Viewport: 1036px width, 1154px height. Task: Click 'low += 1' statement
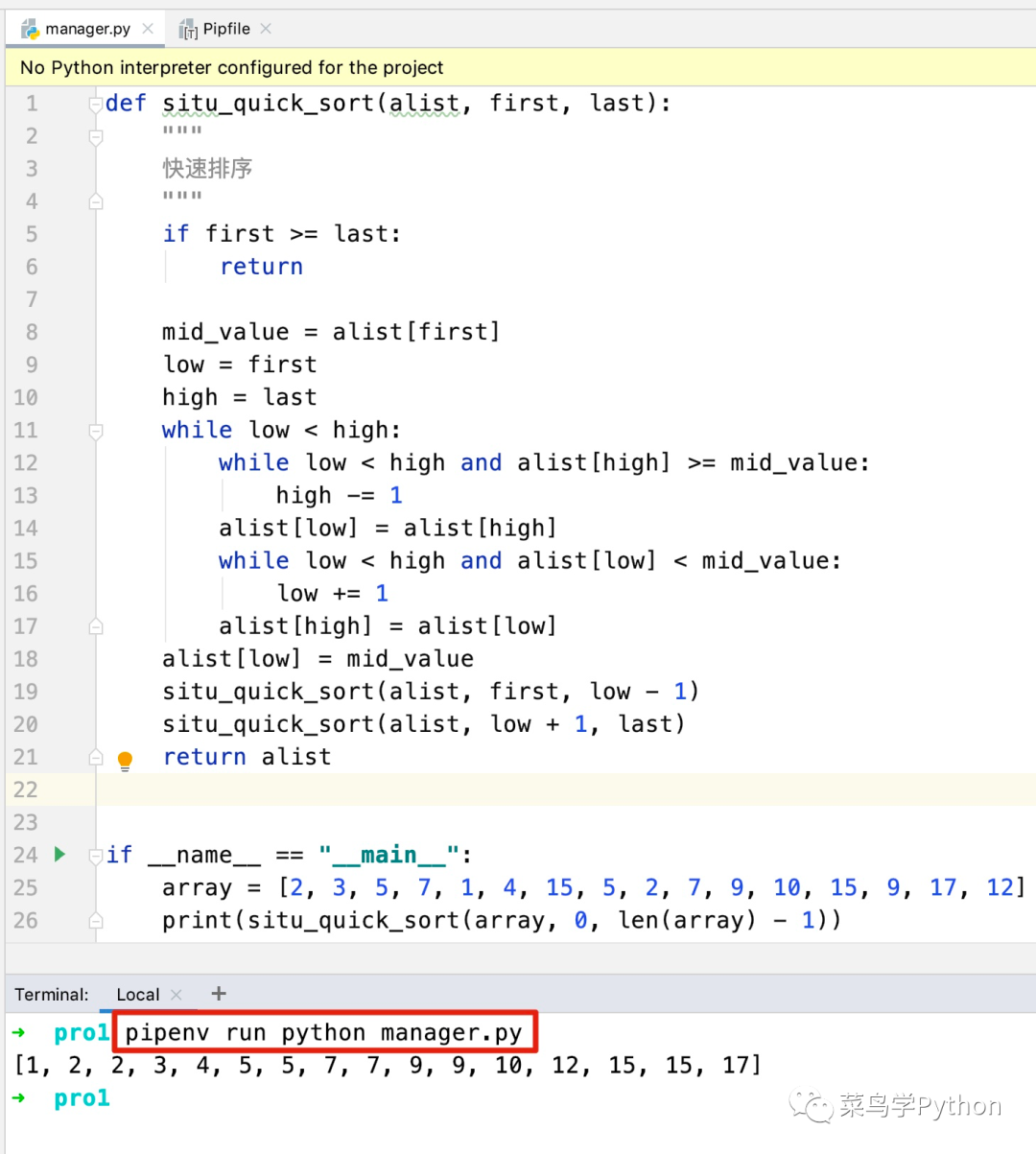tap(332, 593)
